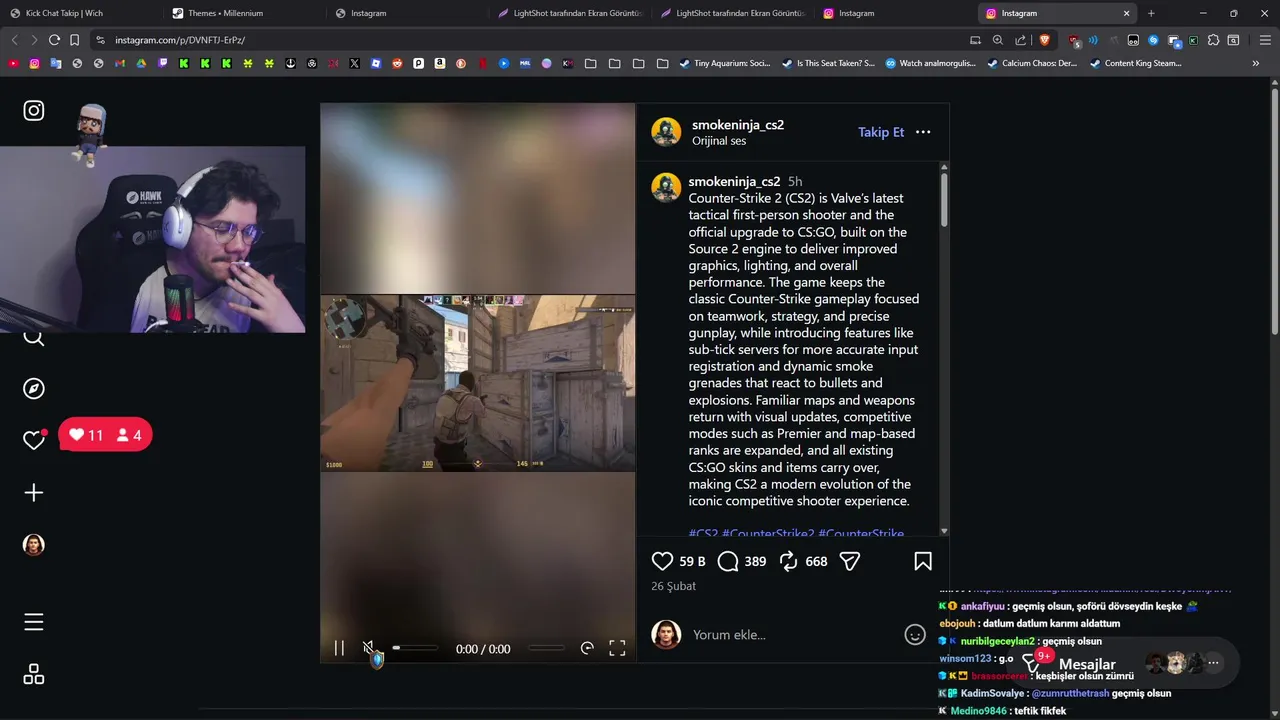Bookmark this page using address bar bookmark icon
This screenshot has width=1280, height=720.
tap(74, 40)
